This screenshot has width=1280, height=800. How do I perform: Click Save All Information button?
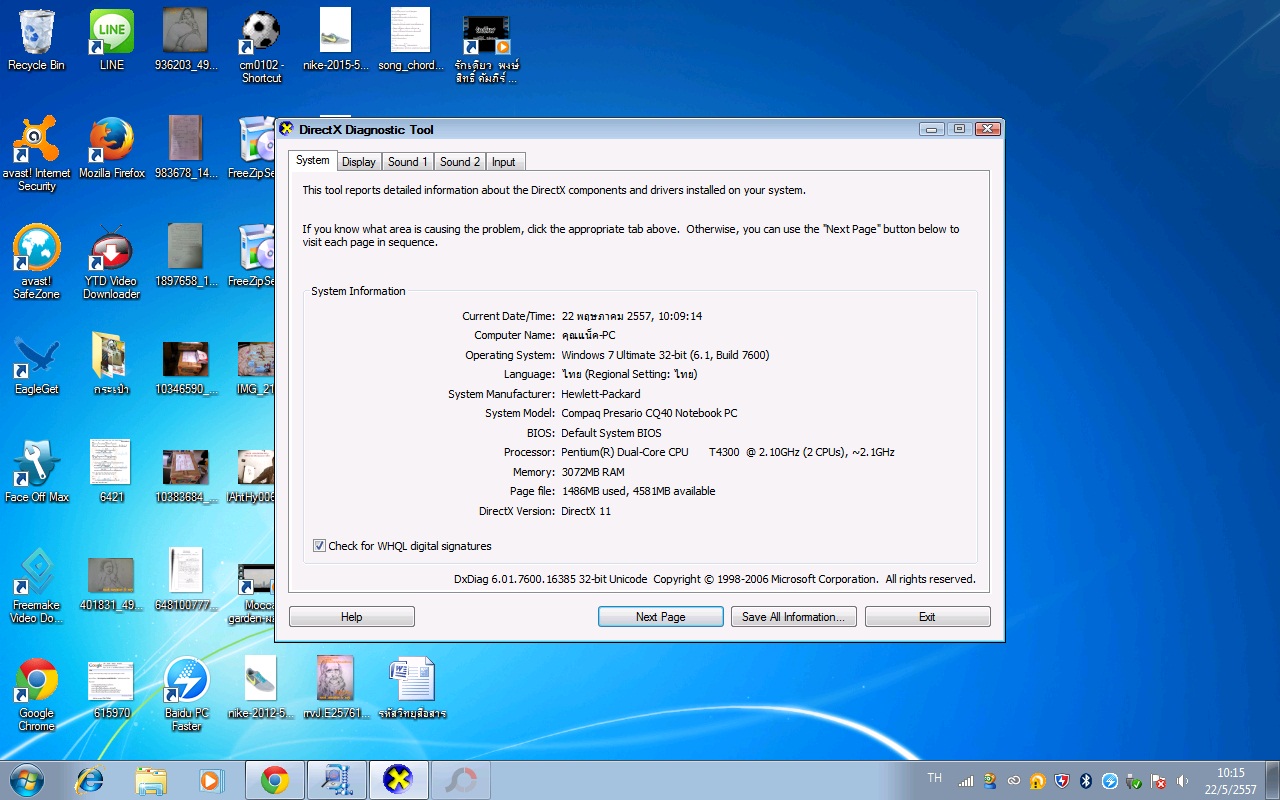point(792,617)
